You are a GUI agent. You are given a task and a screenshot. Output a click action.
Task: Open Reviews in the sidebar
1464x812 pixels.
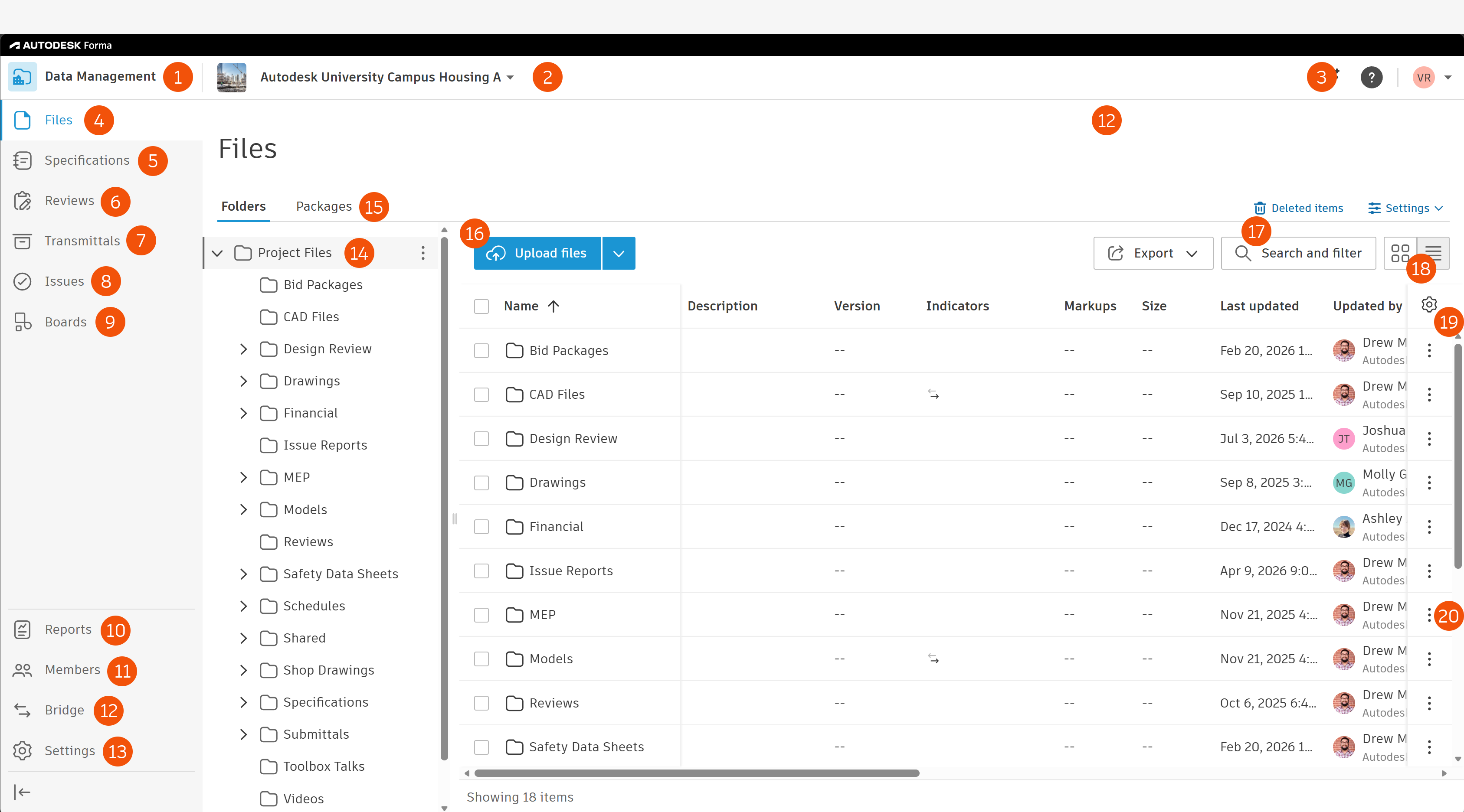[69, 201]
